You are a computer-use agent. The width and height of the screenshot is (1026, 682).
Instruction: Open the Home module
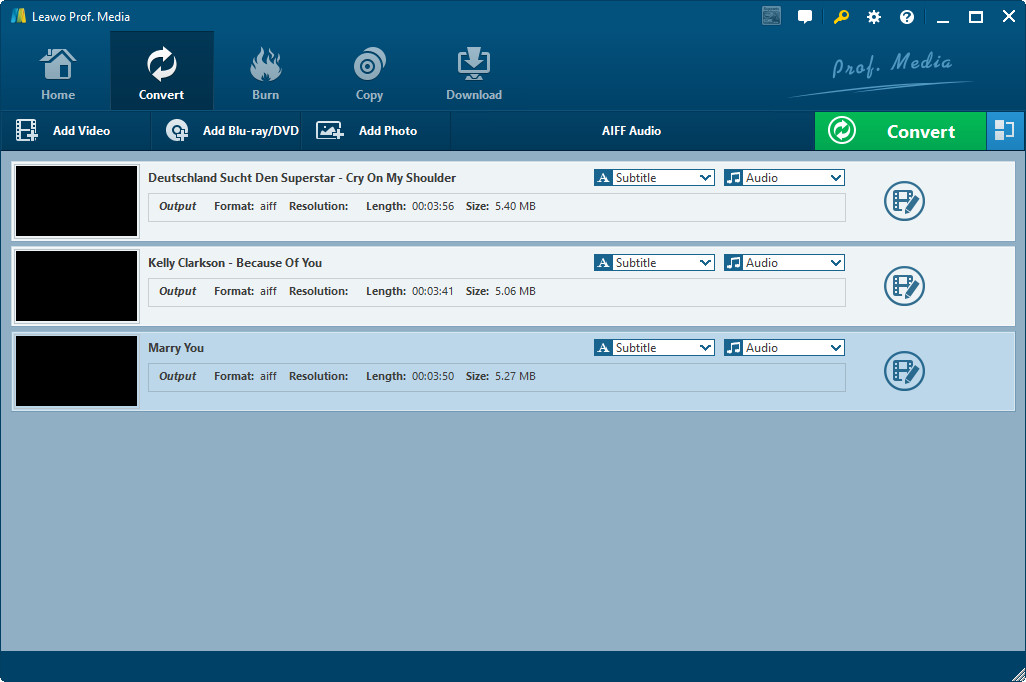click(x=58, y=73)
